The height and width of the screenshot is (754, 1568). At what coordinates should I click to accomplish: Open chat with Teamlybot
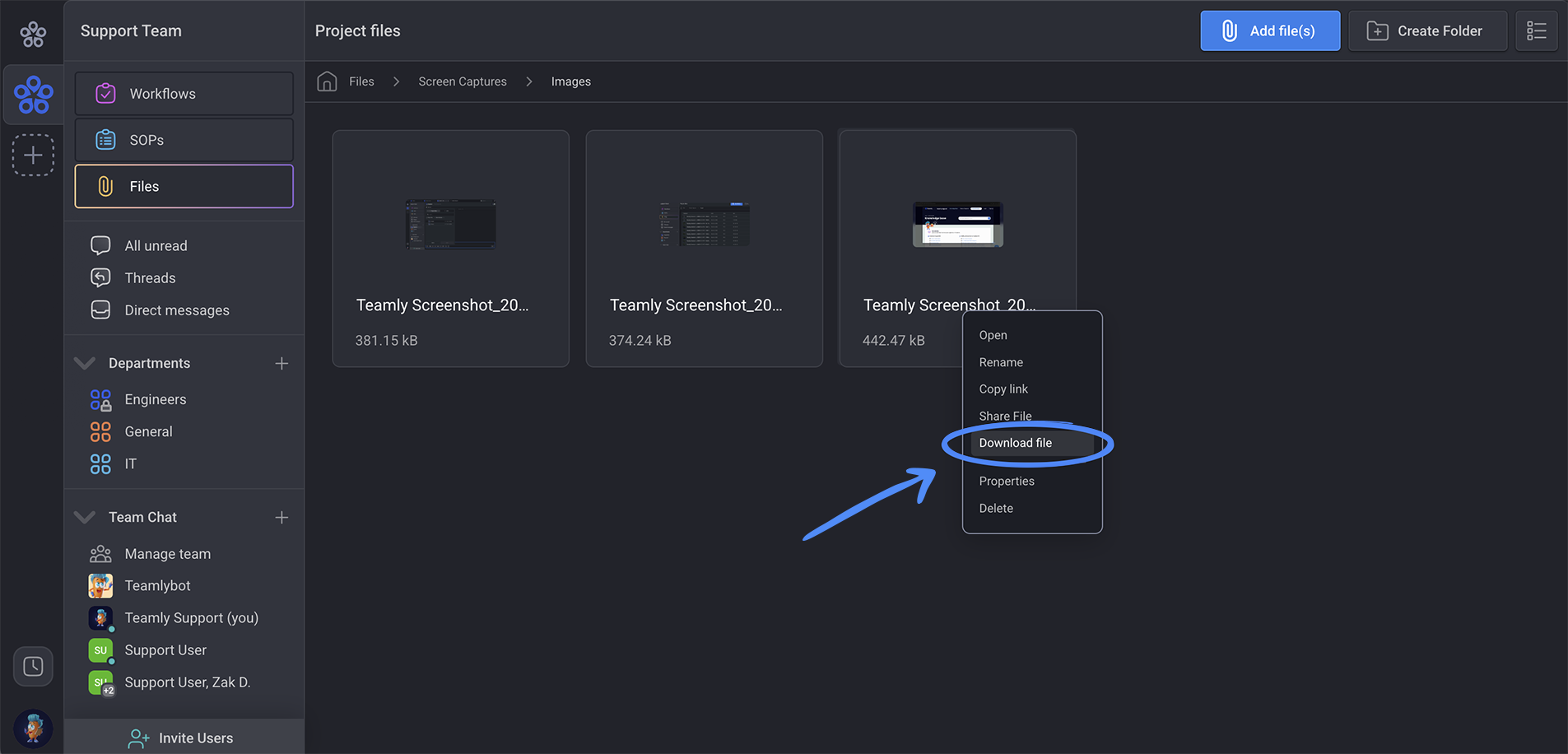(140, 585)
